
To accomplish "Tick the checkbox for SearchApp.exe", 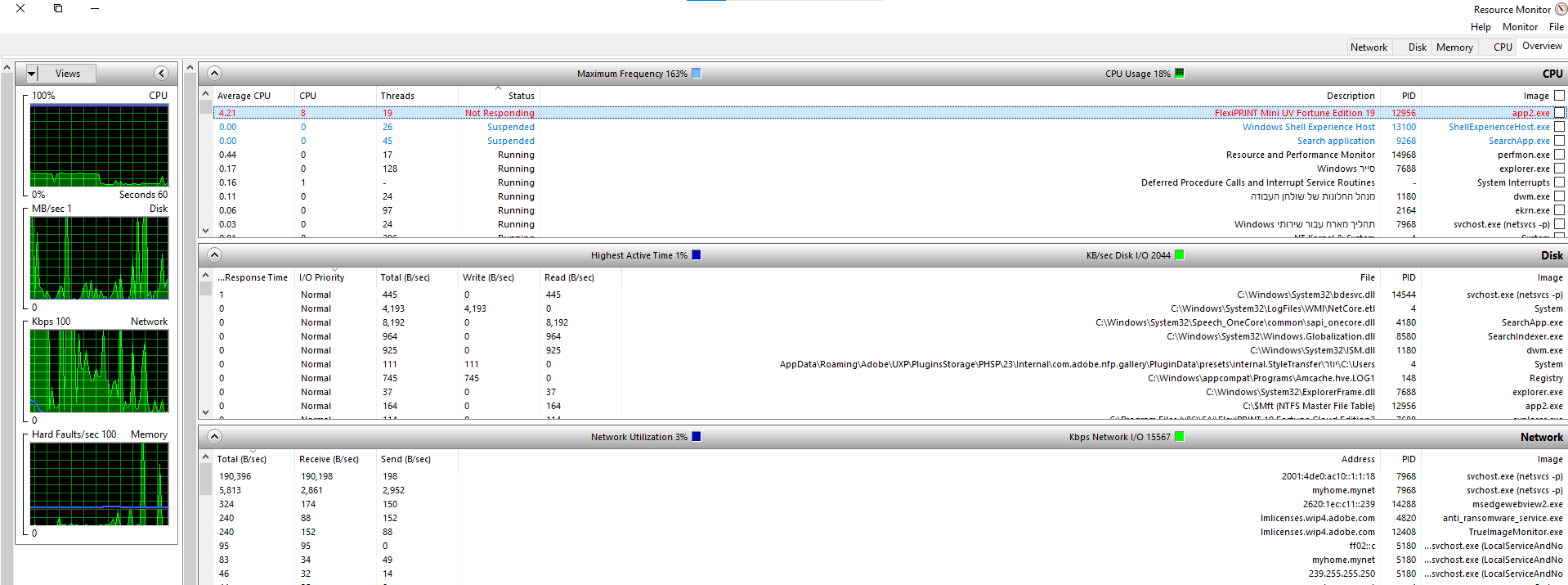I will (1559, 141).
